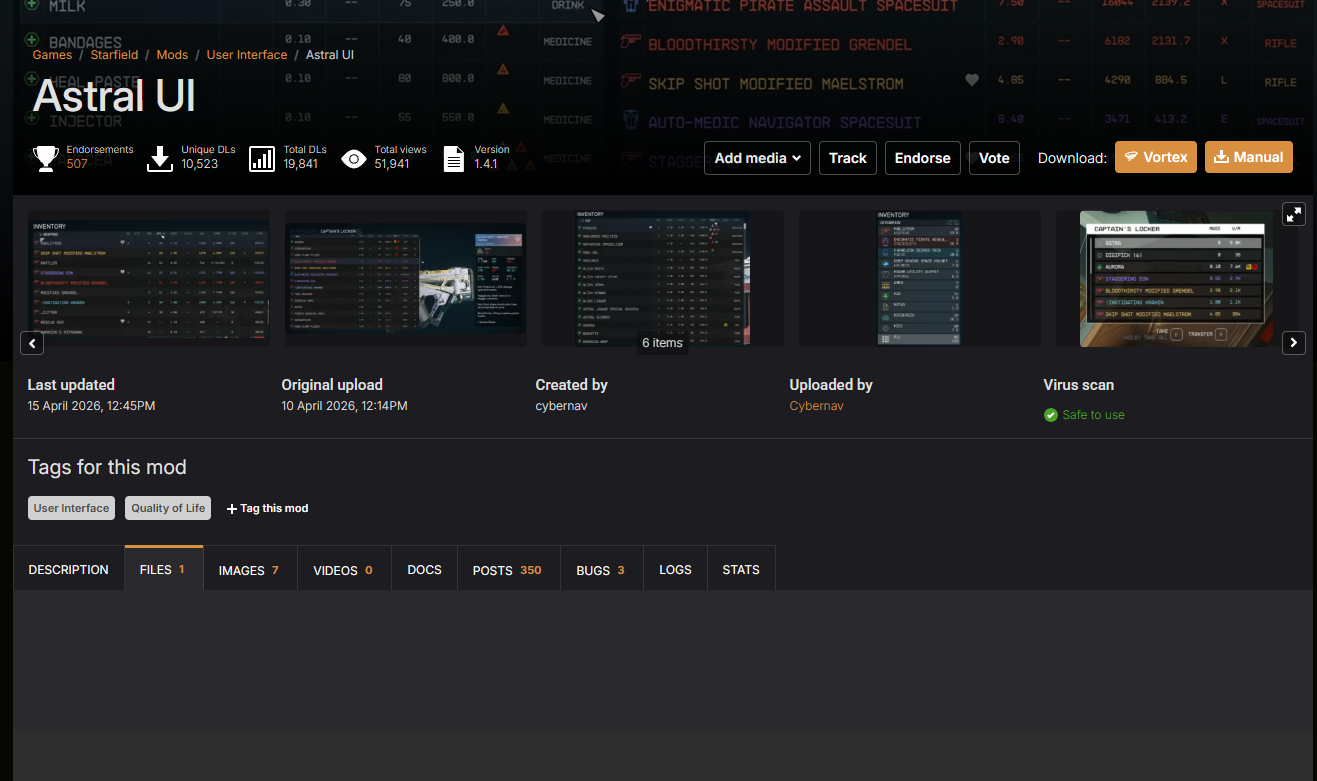Advance the gallery to the next image

(1294, 343)
